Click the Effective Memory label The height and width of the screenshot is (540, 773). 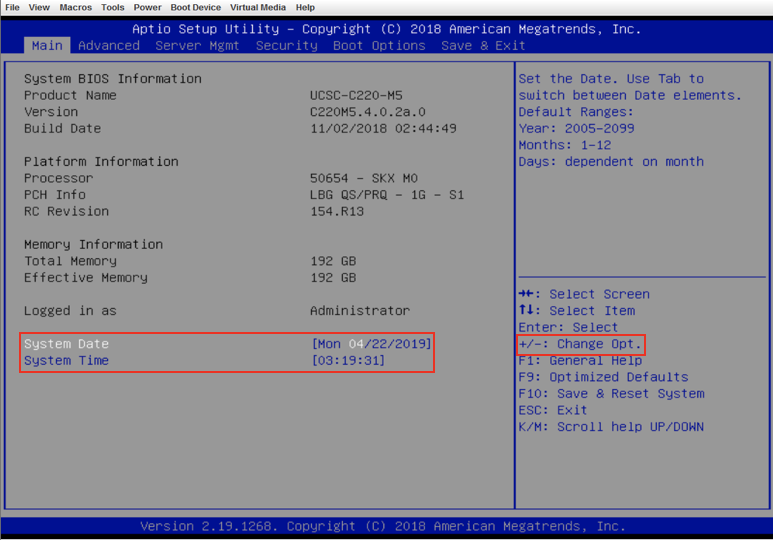(x=86, y=278)
